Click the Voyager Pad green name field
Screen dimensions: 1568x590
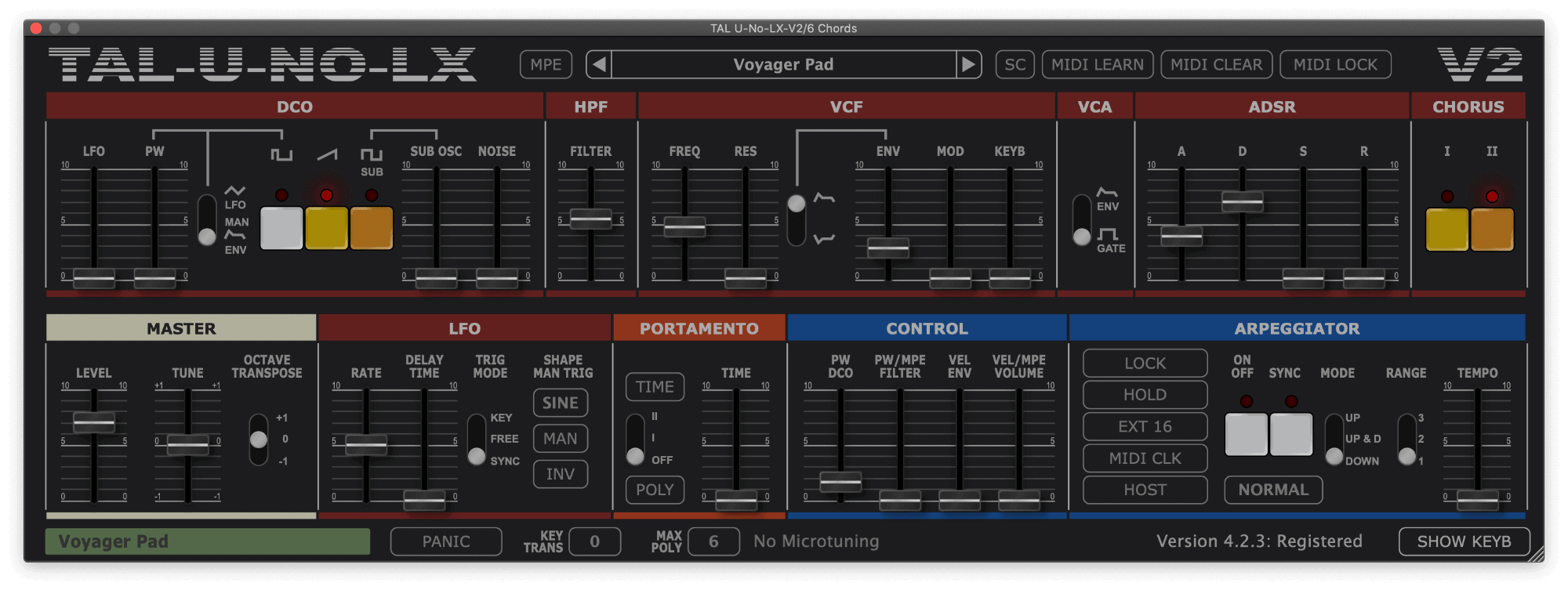point(207,541)
